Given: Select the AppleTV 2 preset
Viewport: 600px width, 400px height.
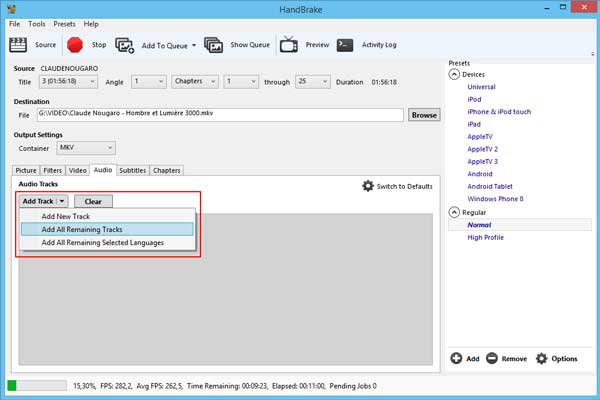Looking at the screenshot, I should click(483, 149).
